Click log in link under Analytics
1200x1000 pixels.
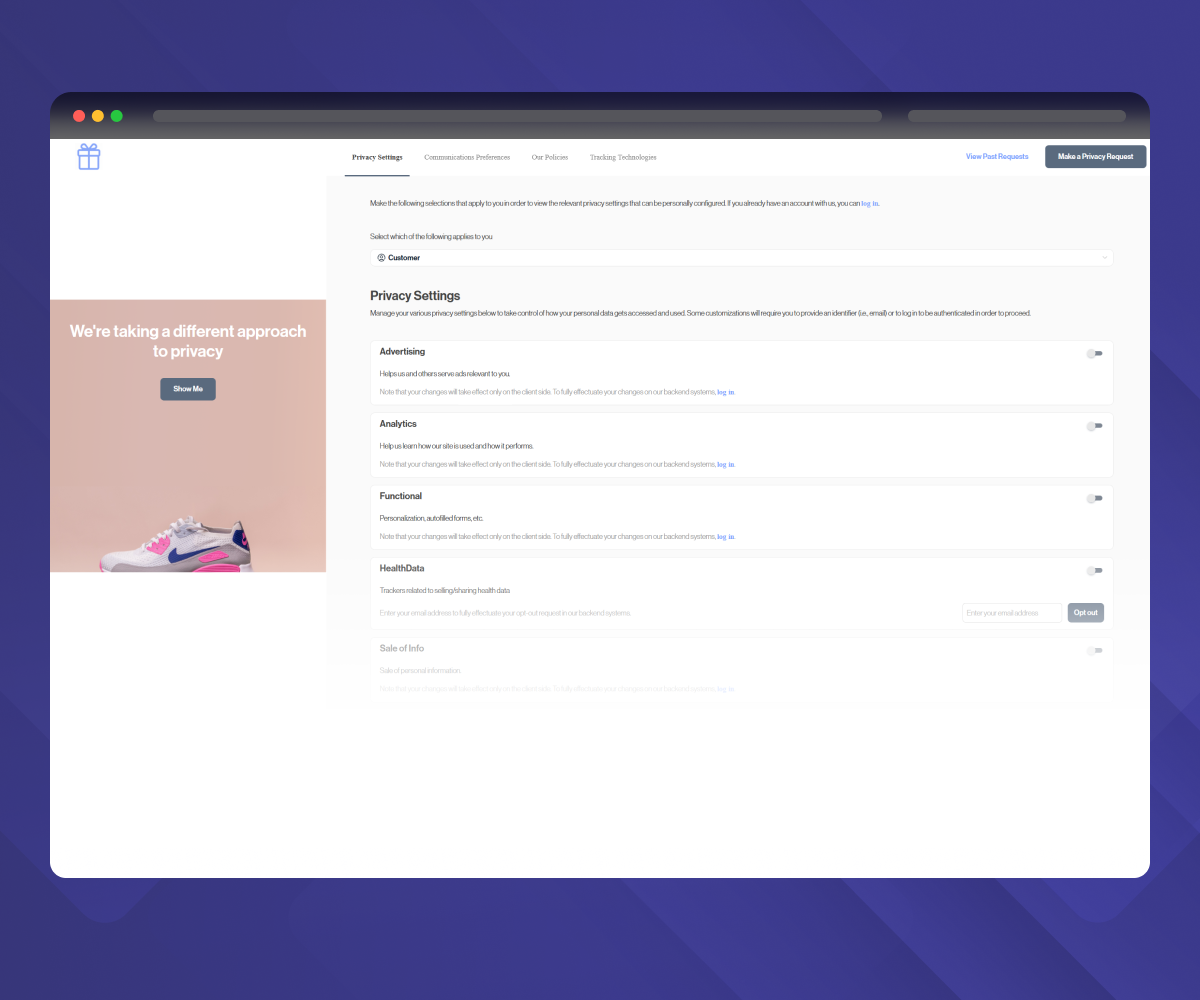coord(726,464)
